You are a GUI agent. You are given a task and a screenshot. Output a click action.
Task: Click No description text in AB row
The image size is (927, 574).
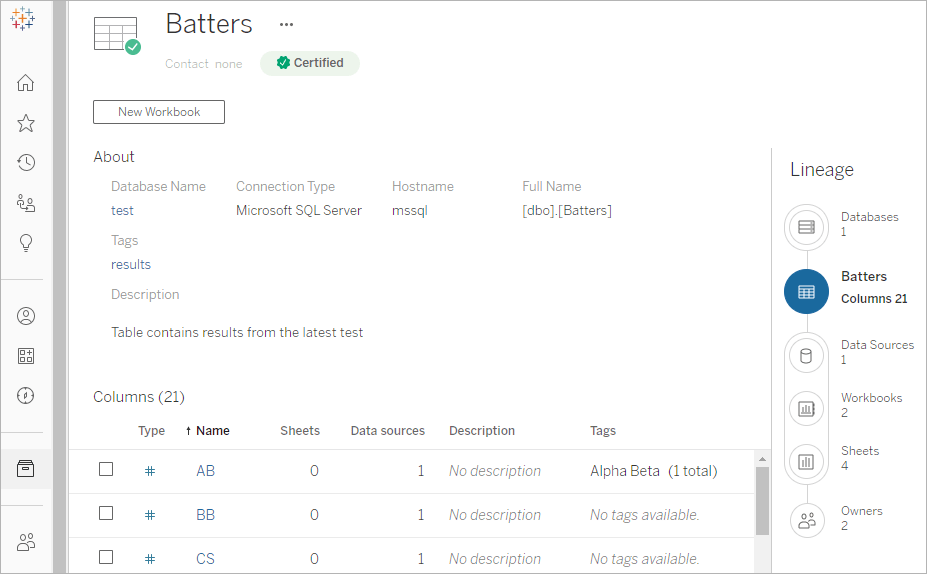pyautogui.click(x=495, y=471)
